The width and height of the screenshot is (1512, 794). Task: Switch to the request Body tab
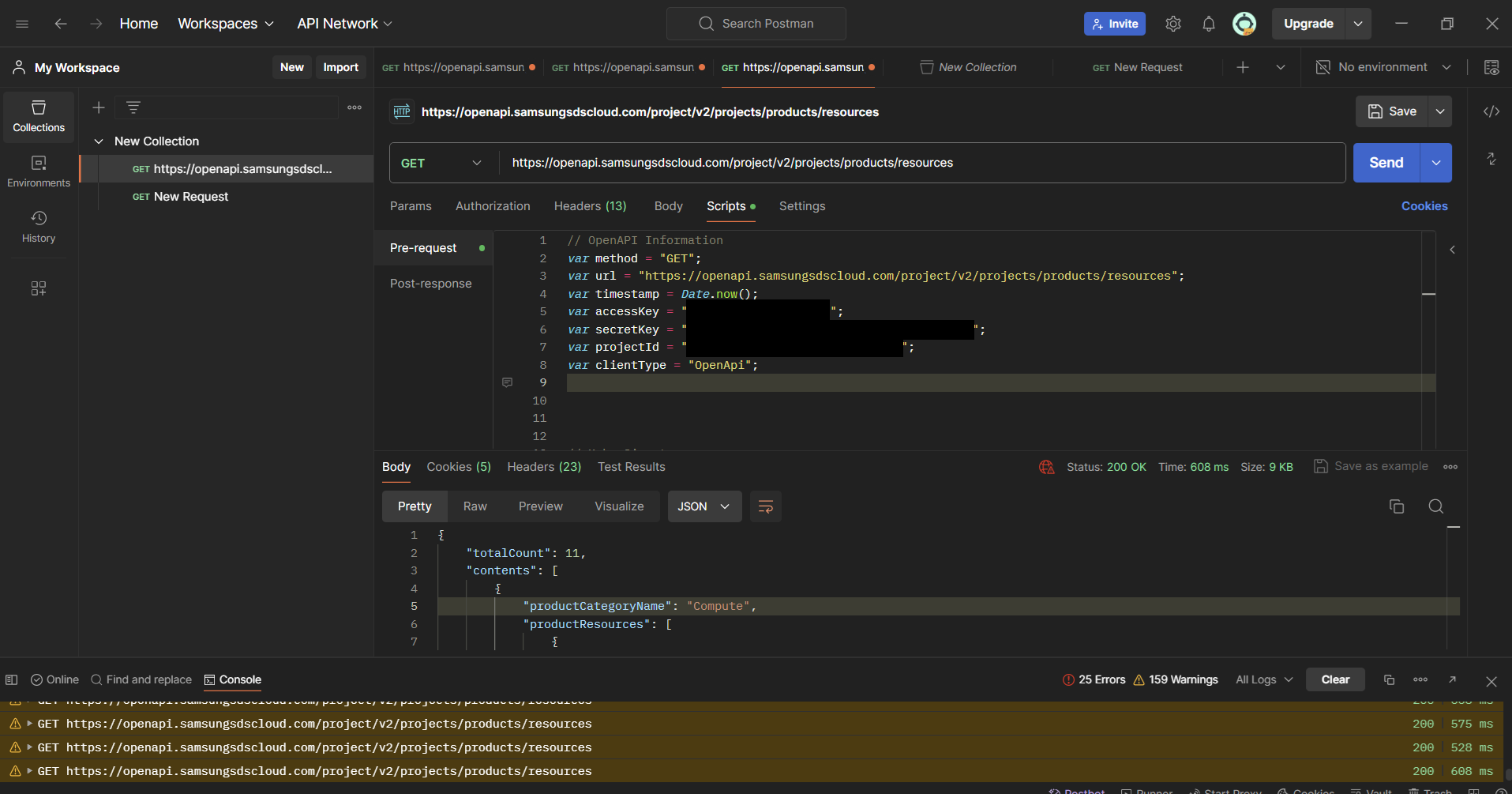(668, 206)
